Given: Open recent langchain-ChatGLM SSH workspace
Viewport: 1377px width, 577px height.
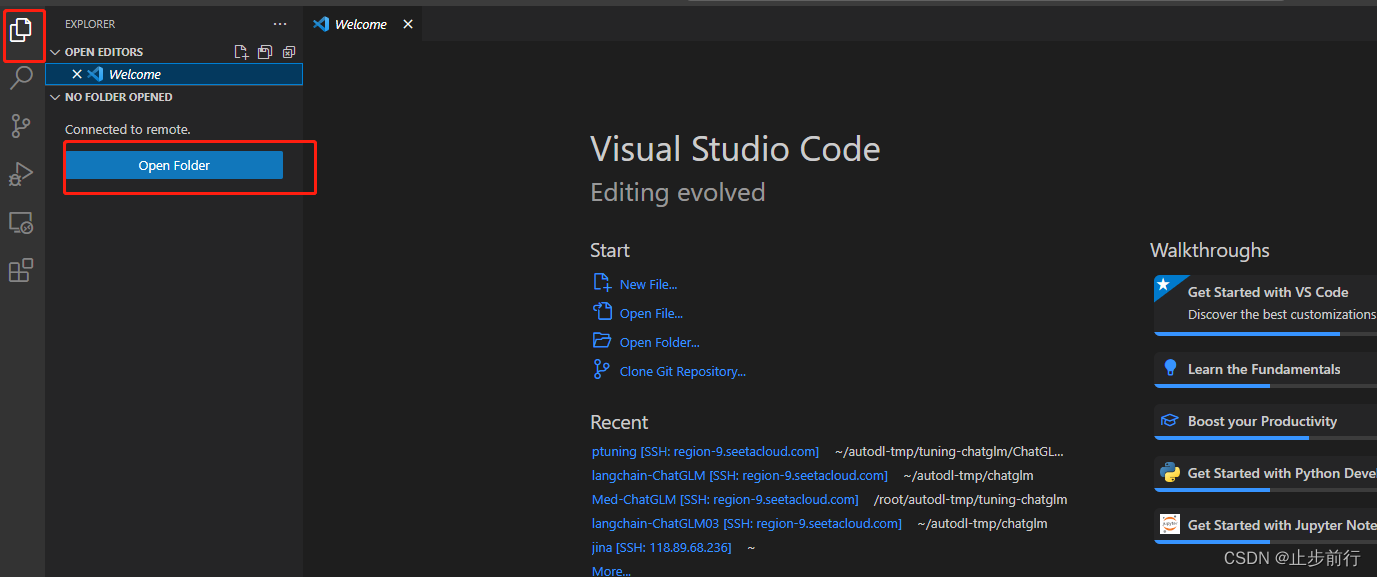Looking at the screenshot, I should (740, 476).
